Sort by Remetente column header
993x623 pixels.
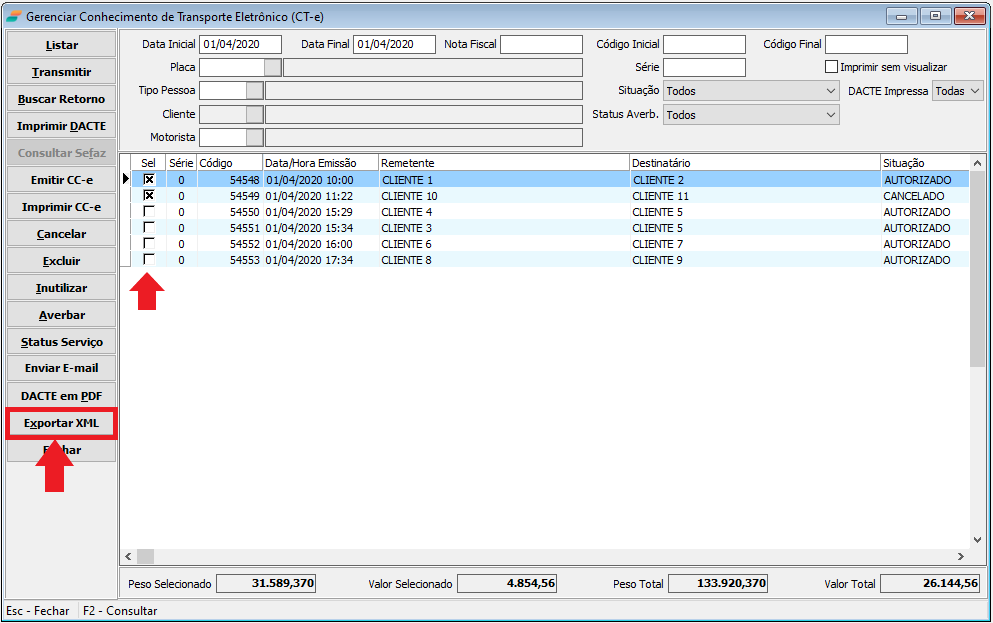click(503, 163)
